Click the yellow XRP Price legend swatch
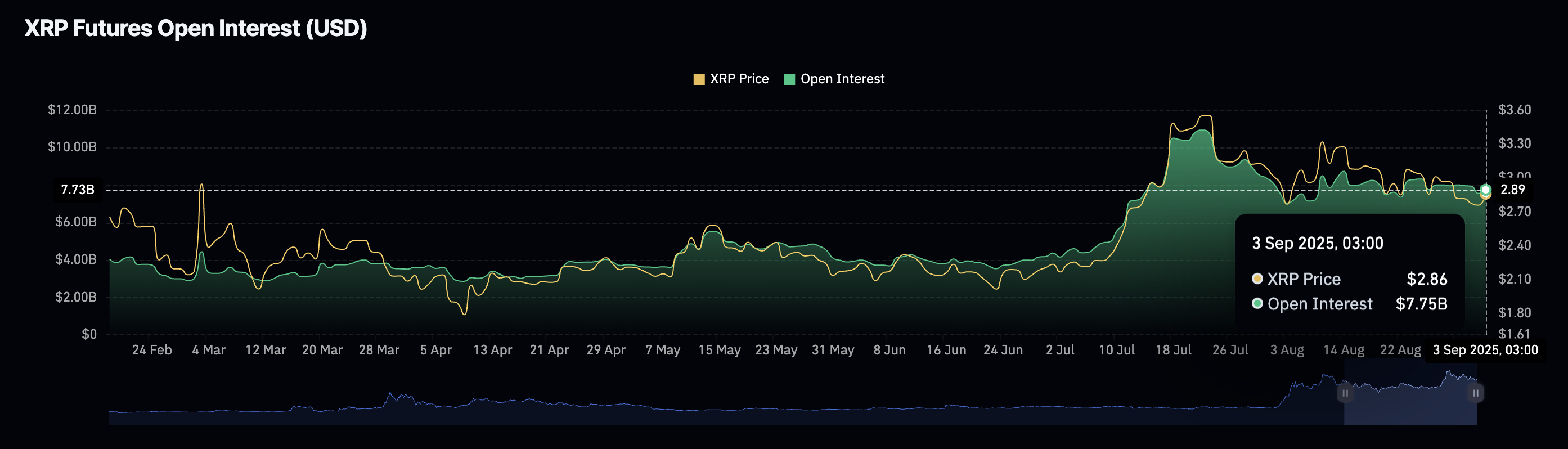1568x449 pixels. point(699,79)
